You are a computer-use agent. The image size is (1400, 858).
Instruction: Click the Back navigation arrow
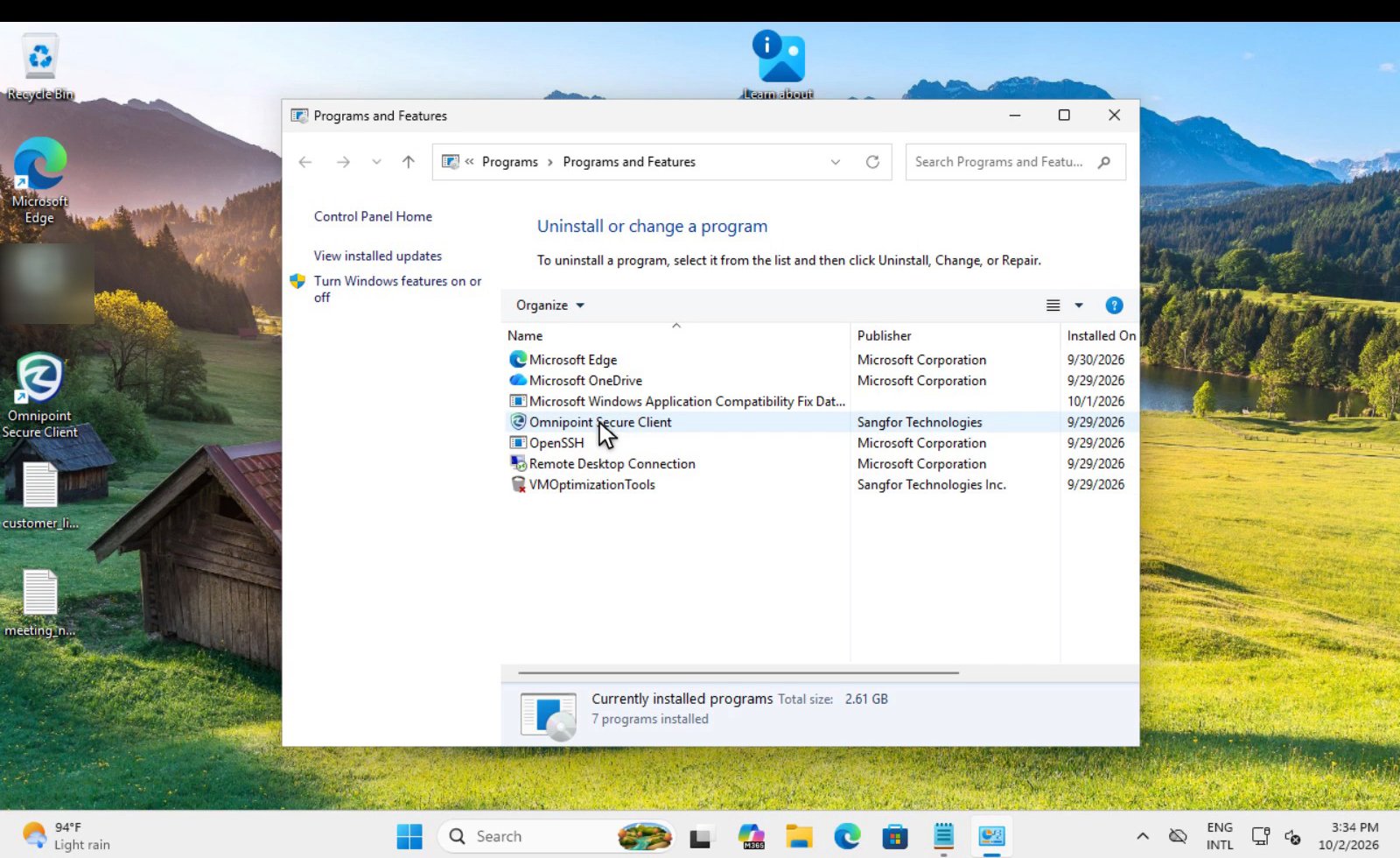(x=305, y=162)
